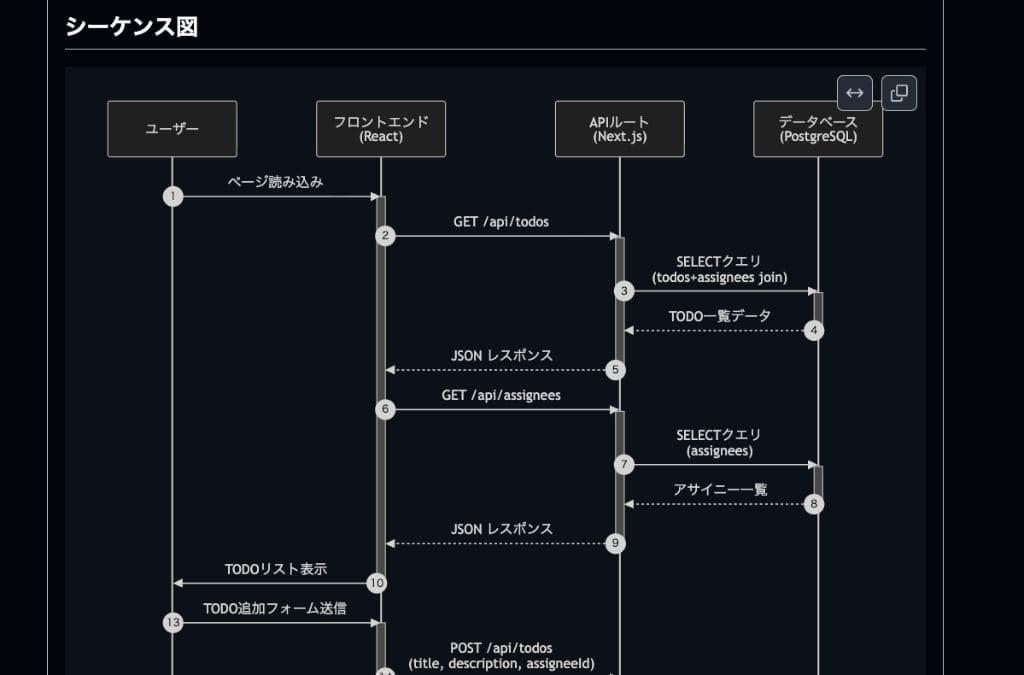Click the SELECTクエリ (todos+assignees join) label
This screenshot has width=1024, height=675.
coord(717,269)
